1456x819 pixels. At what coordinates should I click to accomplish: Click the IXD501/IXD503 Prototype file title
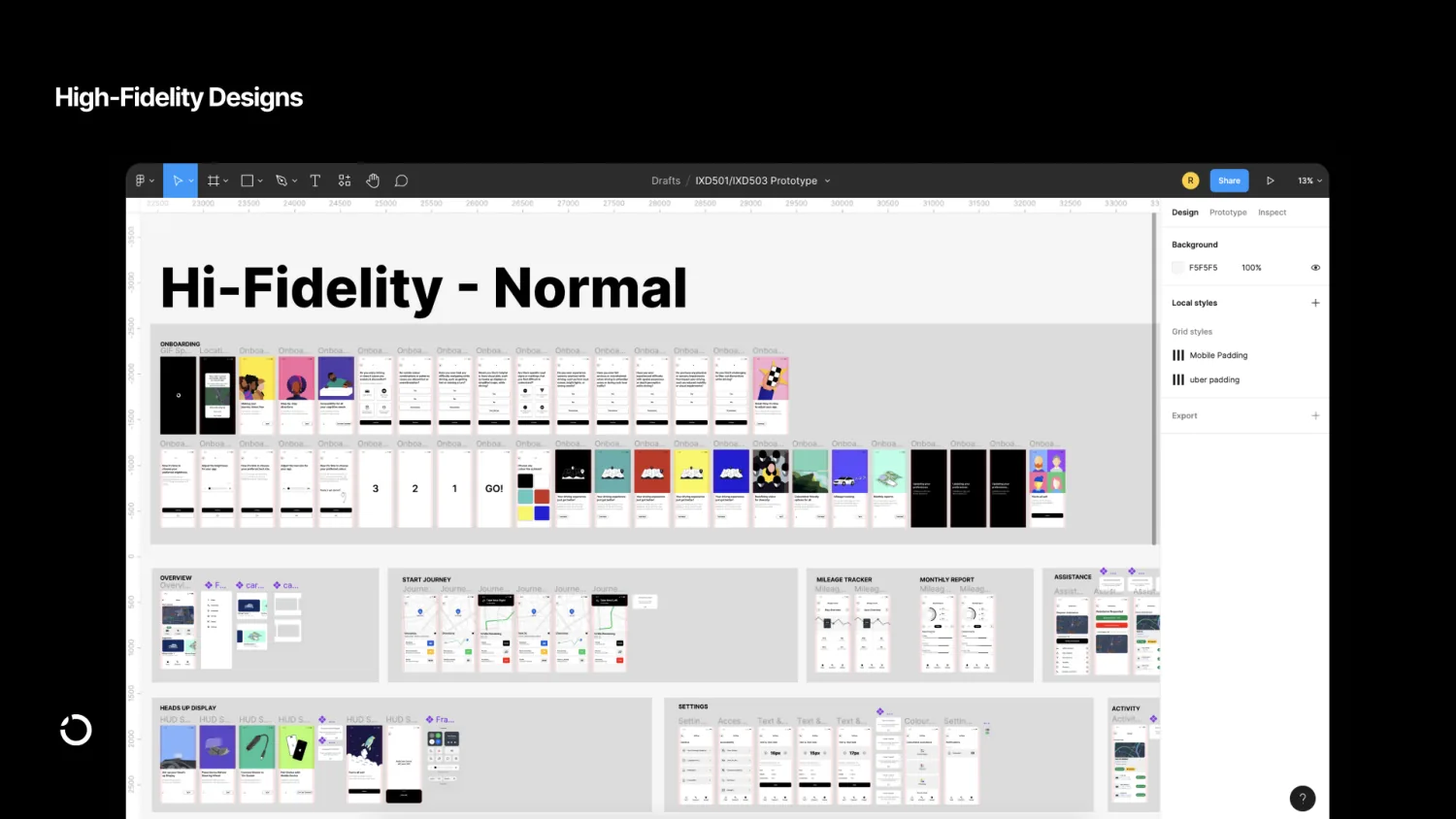(756, 180)
